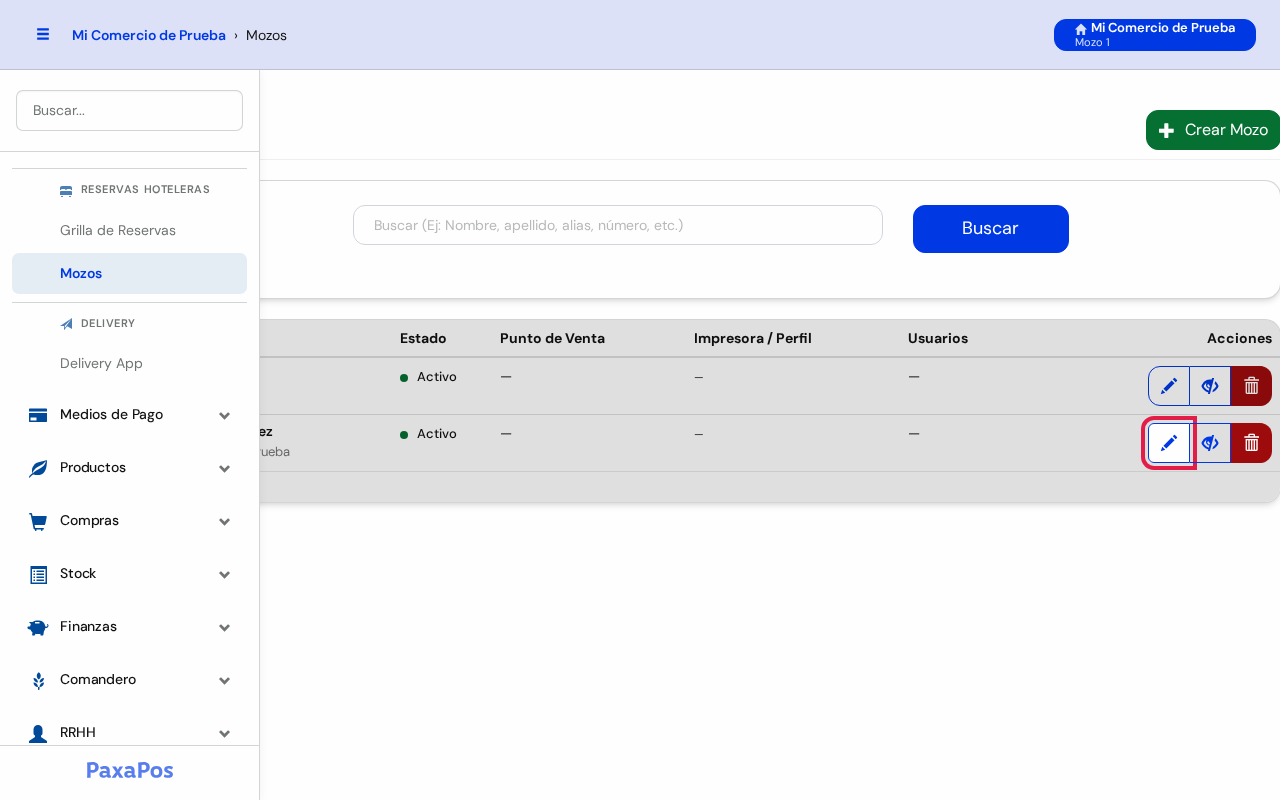Click the credit card icon for Medios de Pago
This screenshot has height=800, width=1280.
click(38, 415)
